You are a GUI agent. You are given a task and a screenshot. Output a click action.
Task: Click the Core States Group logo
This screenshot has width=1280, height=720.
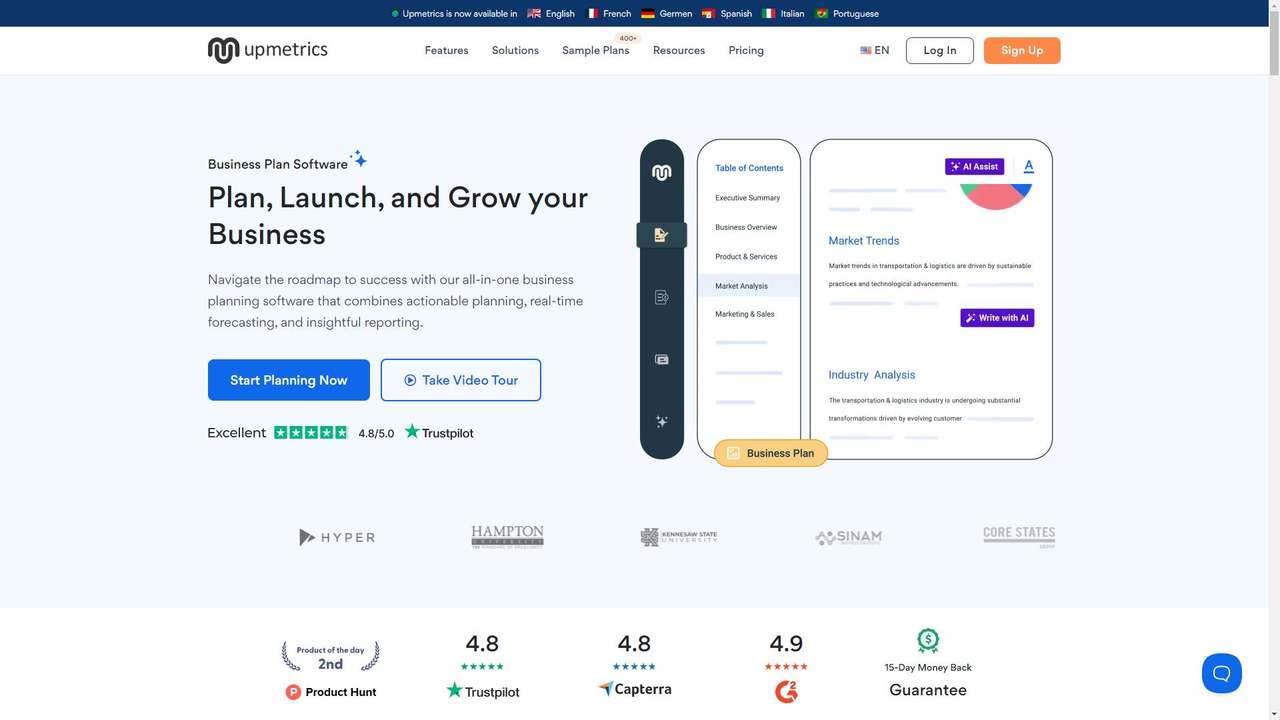1019,536
